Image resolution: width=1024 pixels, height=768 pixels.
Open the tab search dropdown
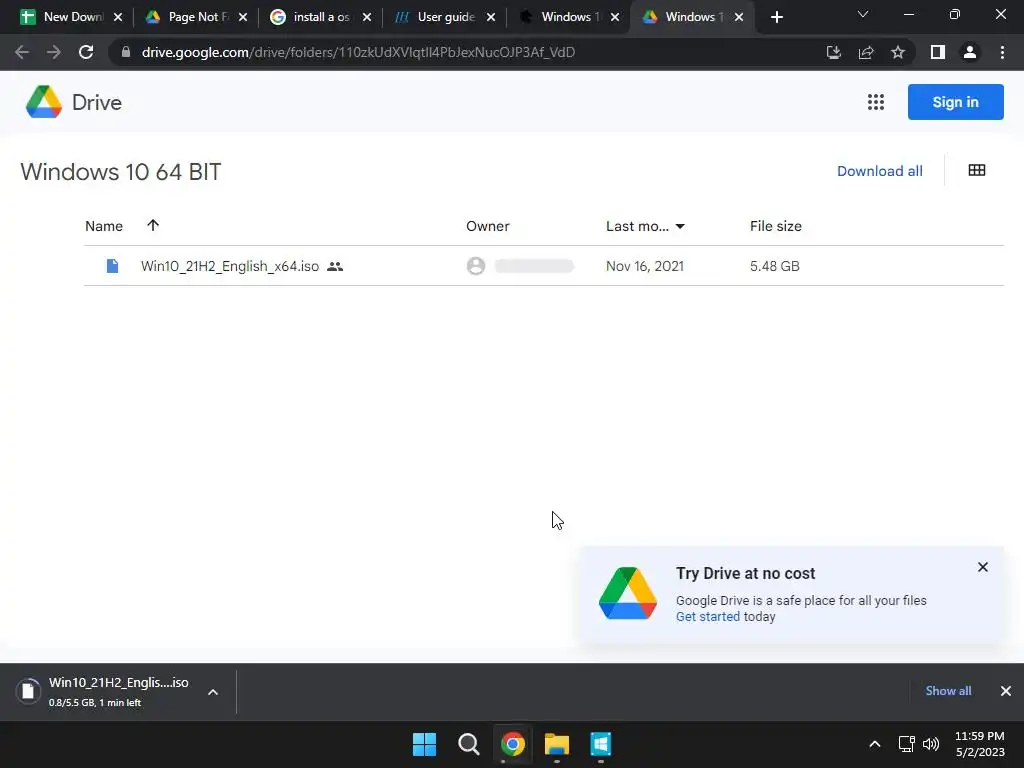[x=862, y=14]
